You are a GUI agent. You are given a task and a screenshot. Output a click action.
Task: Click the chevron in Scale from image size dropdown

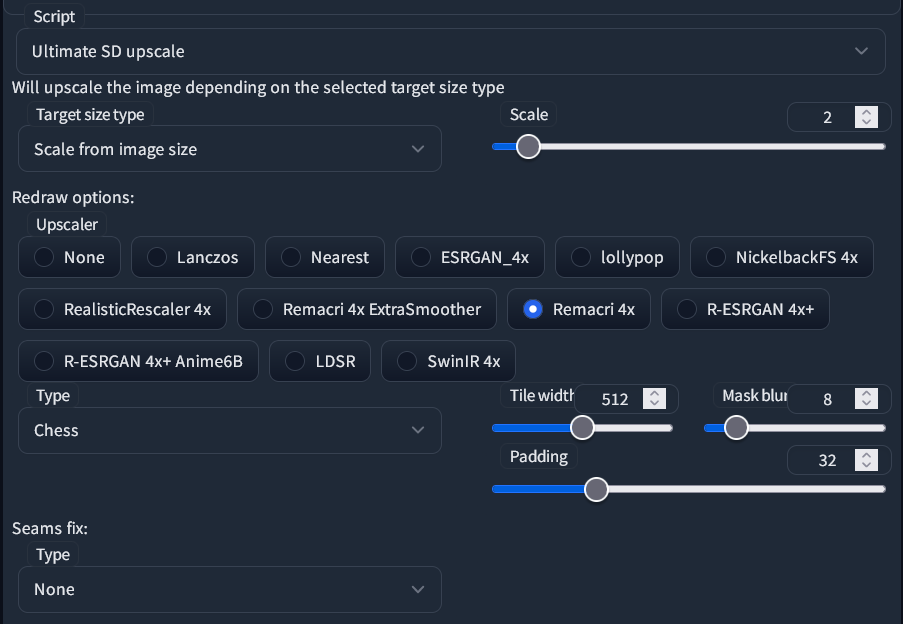coord(418,149)
